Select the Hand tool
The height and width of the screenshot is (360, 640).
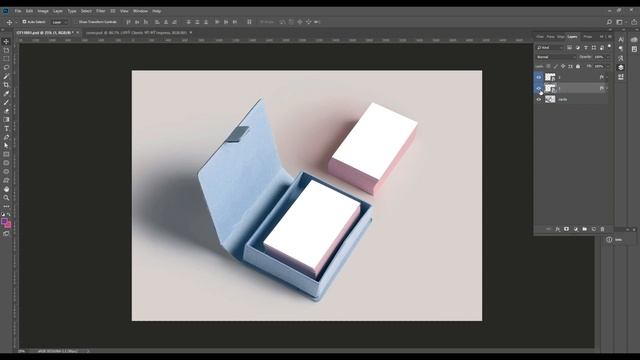(x=6, y=189)
